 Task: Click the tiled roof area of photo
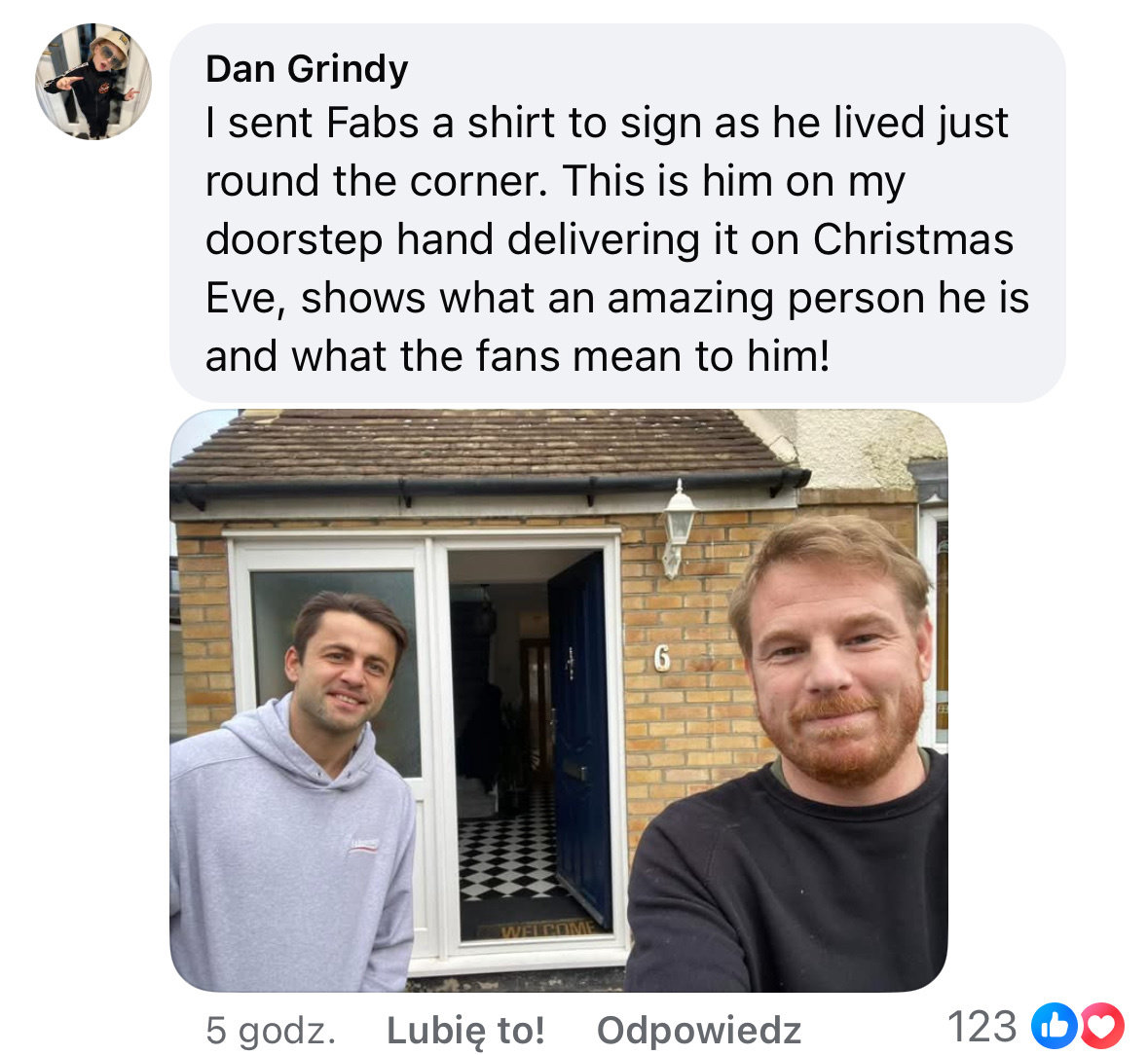[x=480, y=447]
